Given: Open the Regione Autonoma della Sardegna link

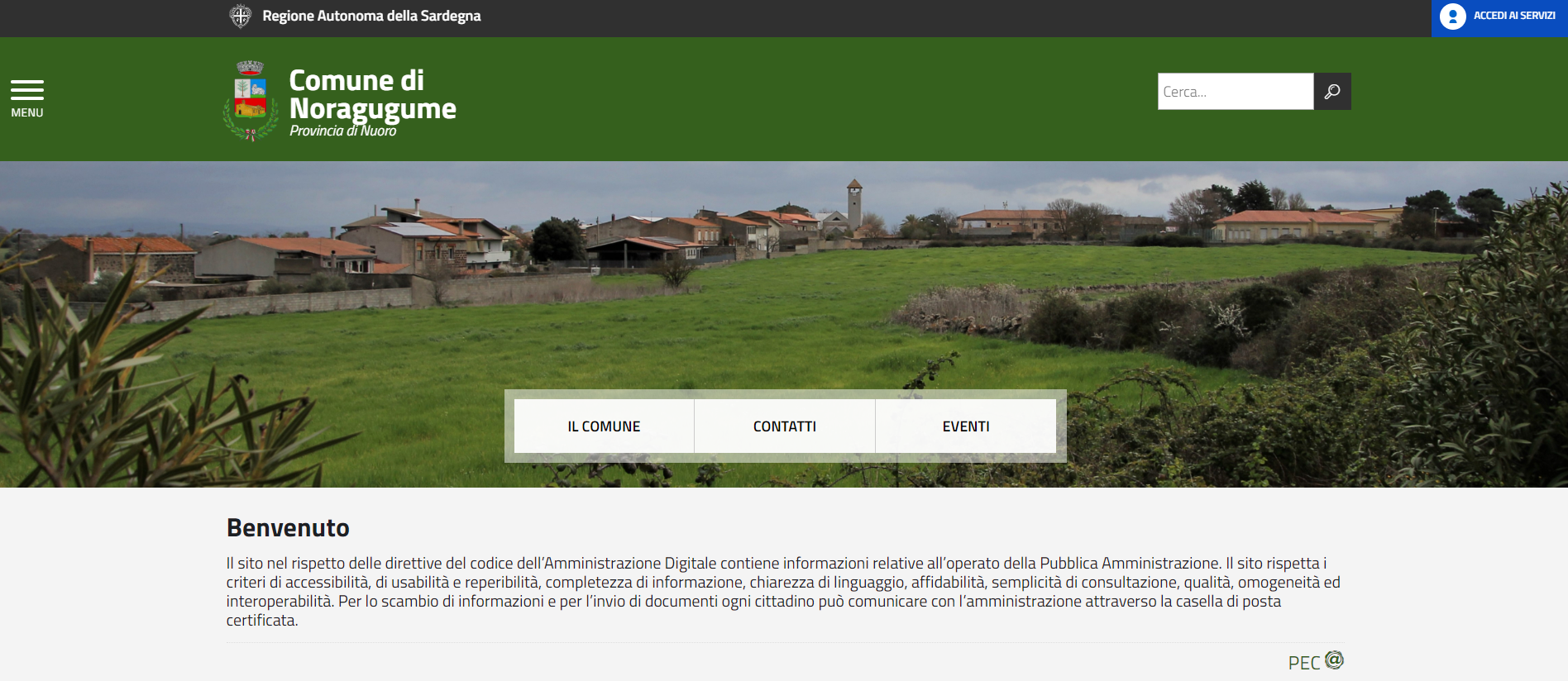Looking at the screenshot, I should click(x=371, y=16).
